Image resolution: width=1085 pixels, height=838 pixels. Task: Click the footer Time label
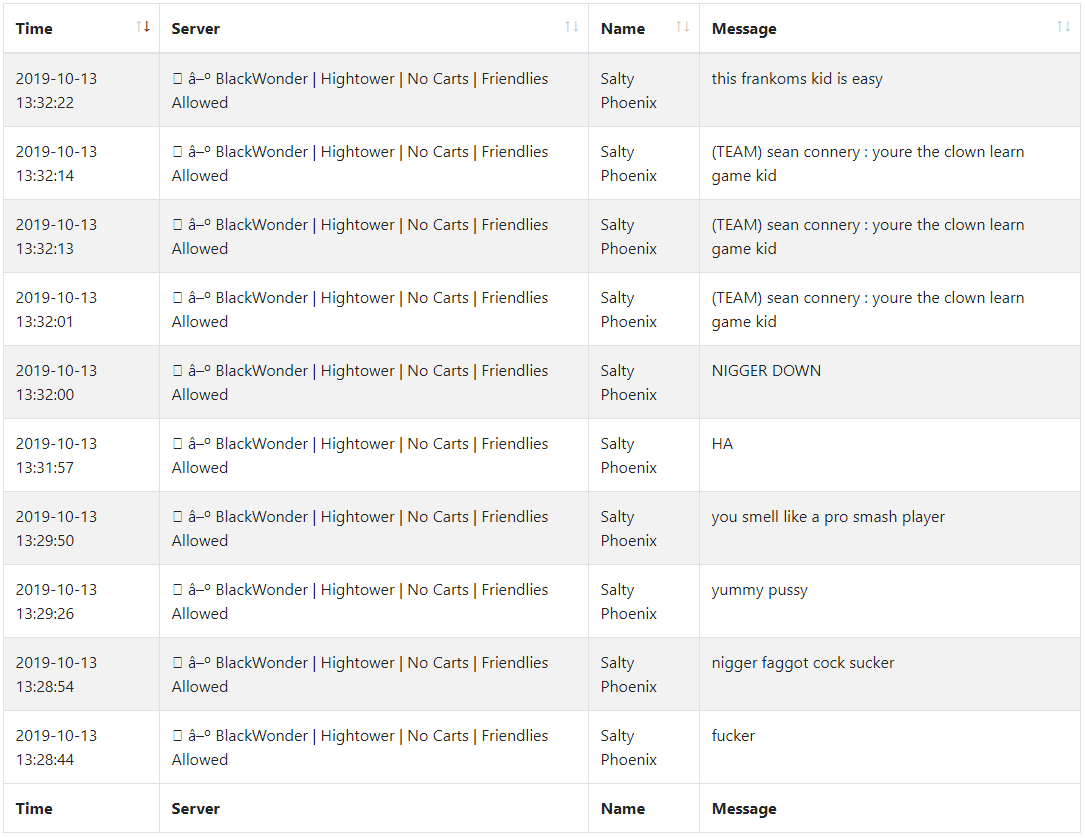34,809
